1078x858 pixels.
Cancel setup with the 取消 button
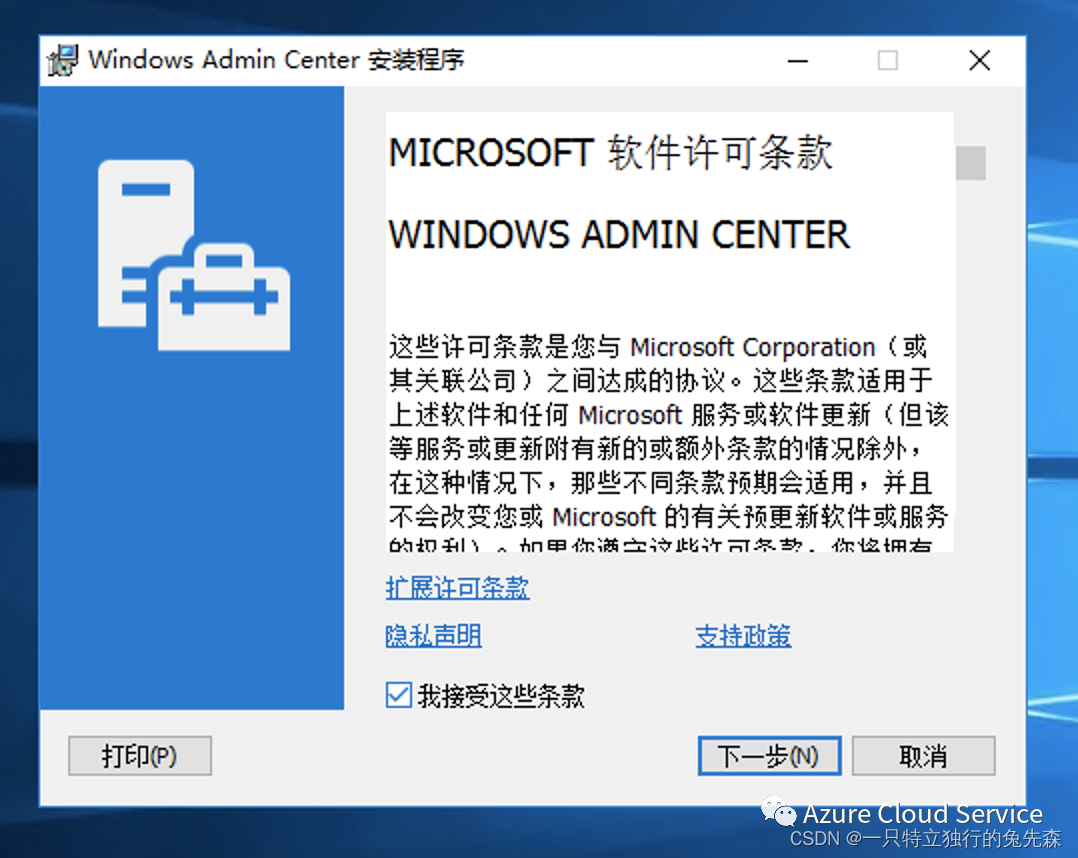923,756
